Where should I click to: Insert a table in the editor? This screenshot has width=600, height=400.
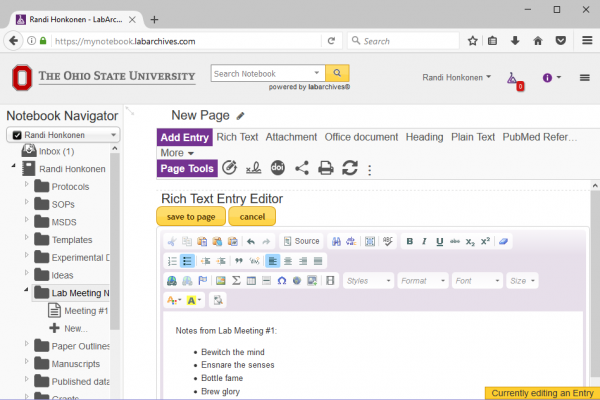point(251,281)
